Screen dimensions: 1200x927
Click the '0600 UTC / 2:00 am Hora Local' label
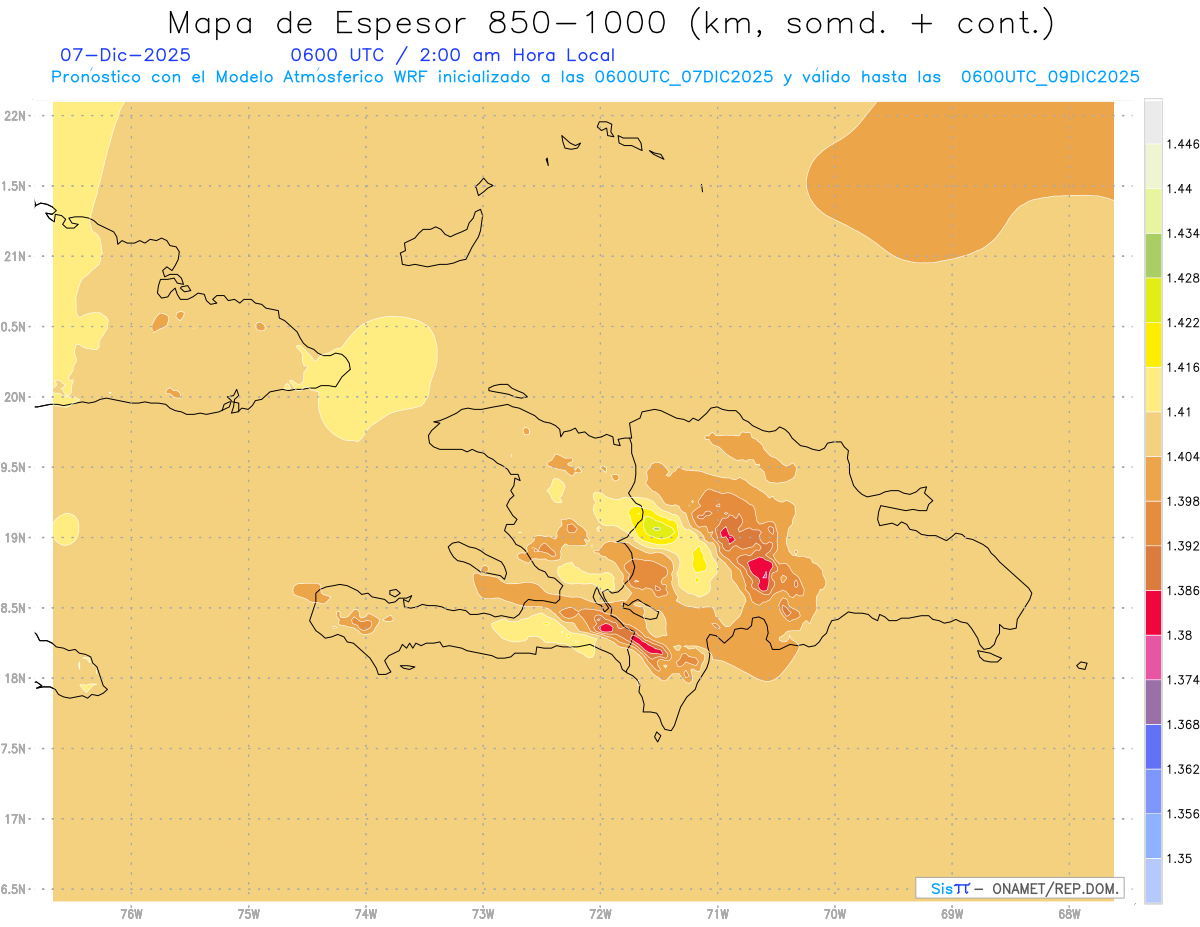452,56
